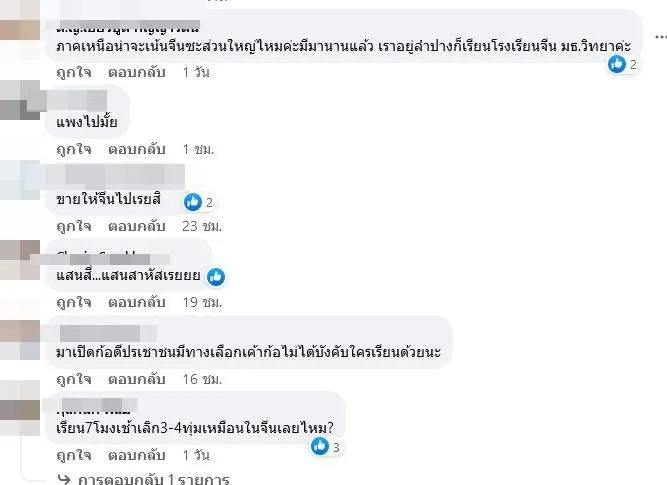Click reply arrow icon beside การตอบกลับ 1 รายการ
The image size is (667, 485).
click(x=65, y=478)
